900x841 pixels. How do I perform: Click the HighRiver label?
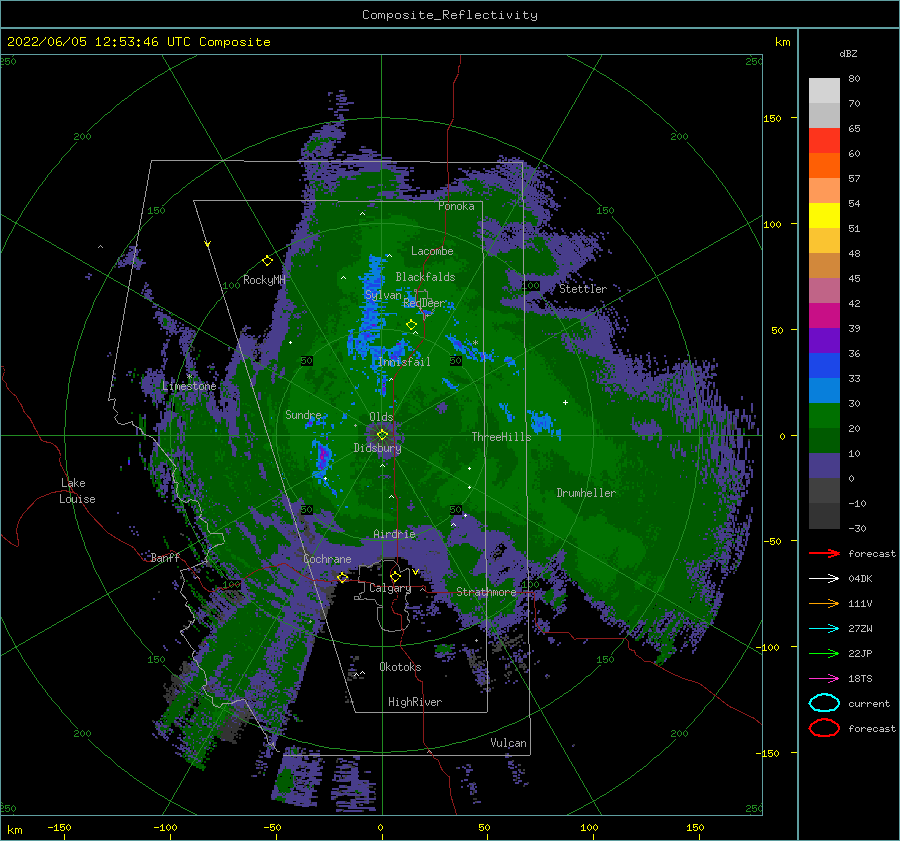[415, 702]
